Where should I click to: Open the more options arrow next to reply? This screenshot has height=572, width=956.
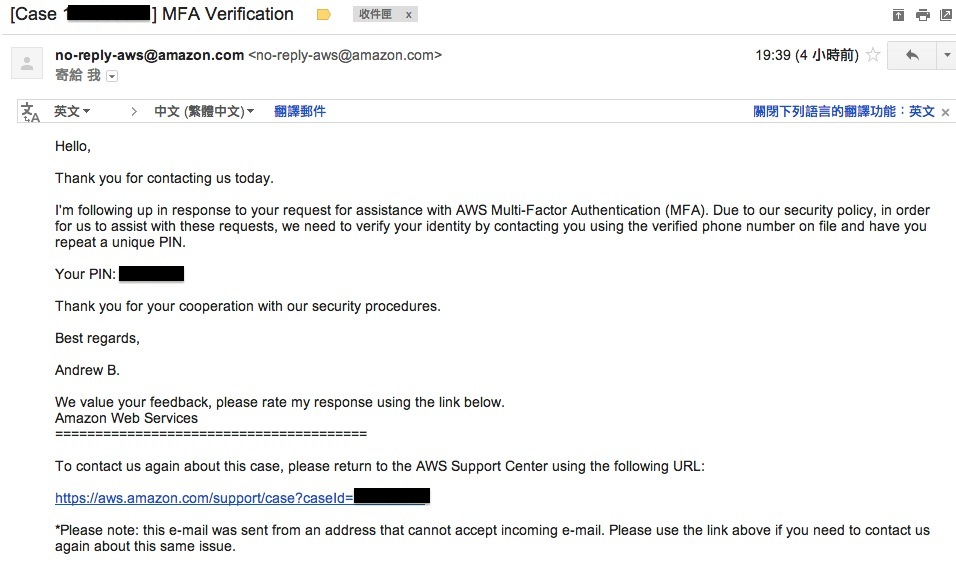946,55
